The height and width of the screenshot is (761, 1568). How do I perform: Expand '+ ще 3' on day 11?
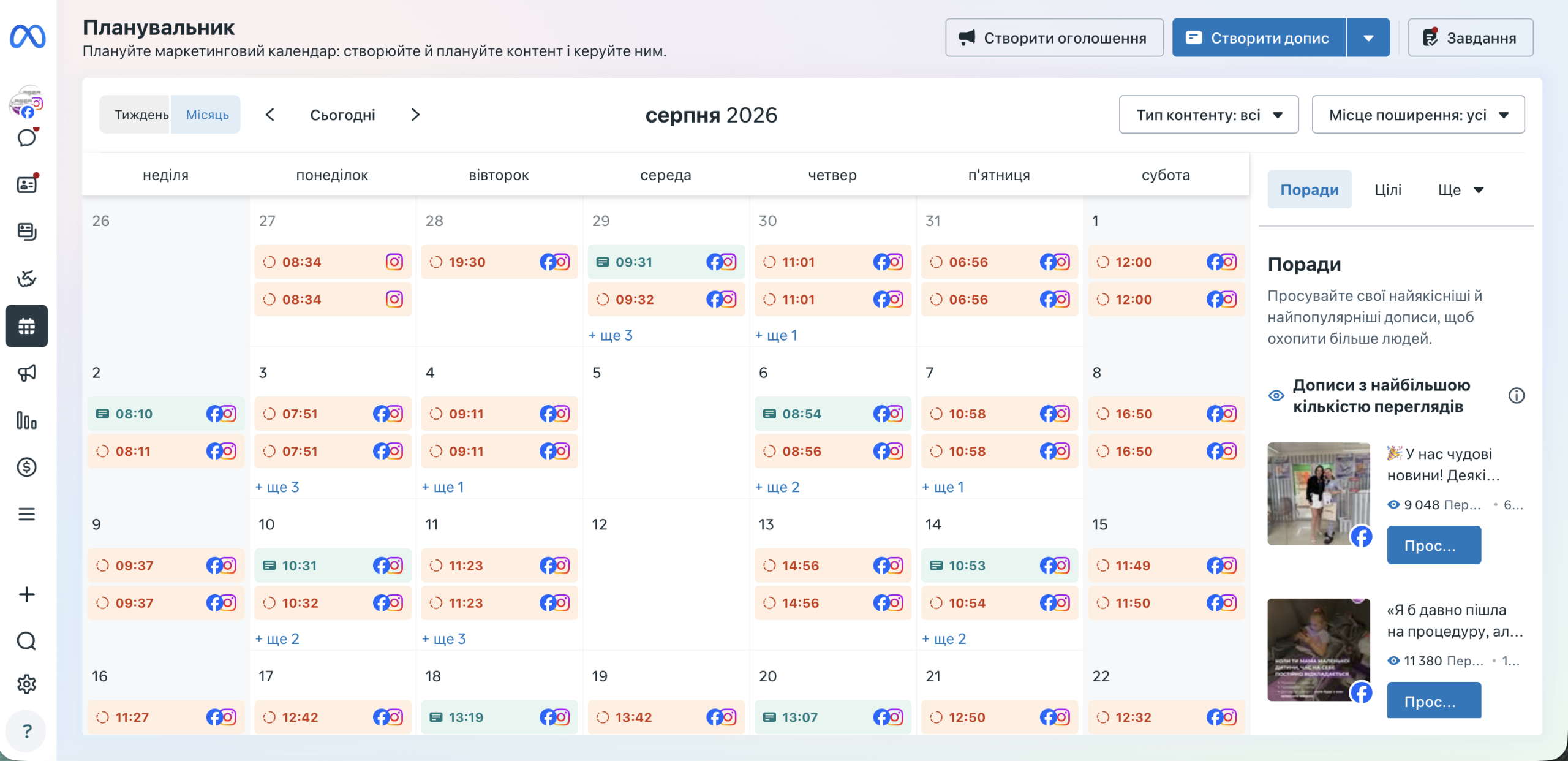pos(444,639)
